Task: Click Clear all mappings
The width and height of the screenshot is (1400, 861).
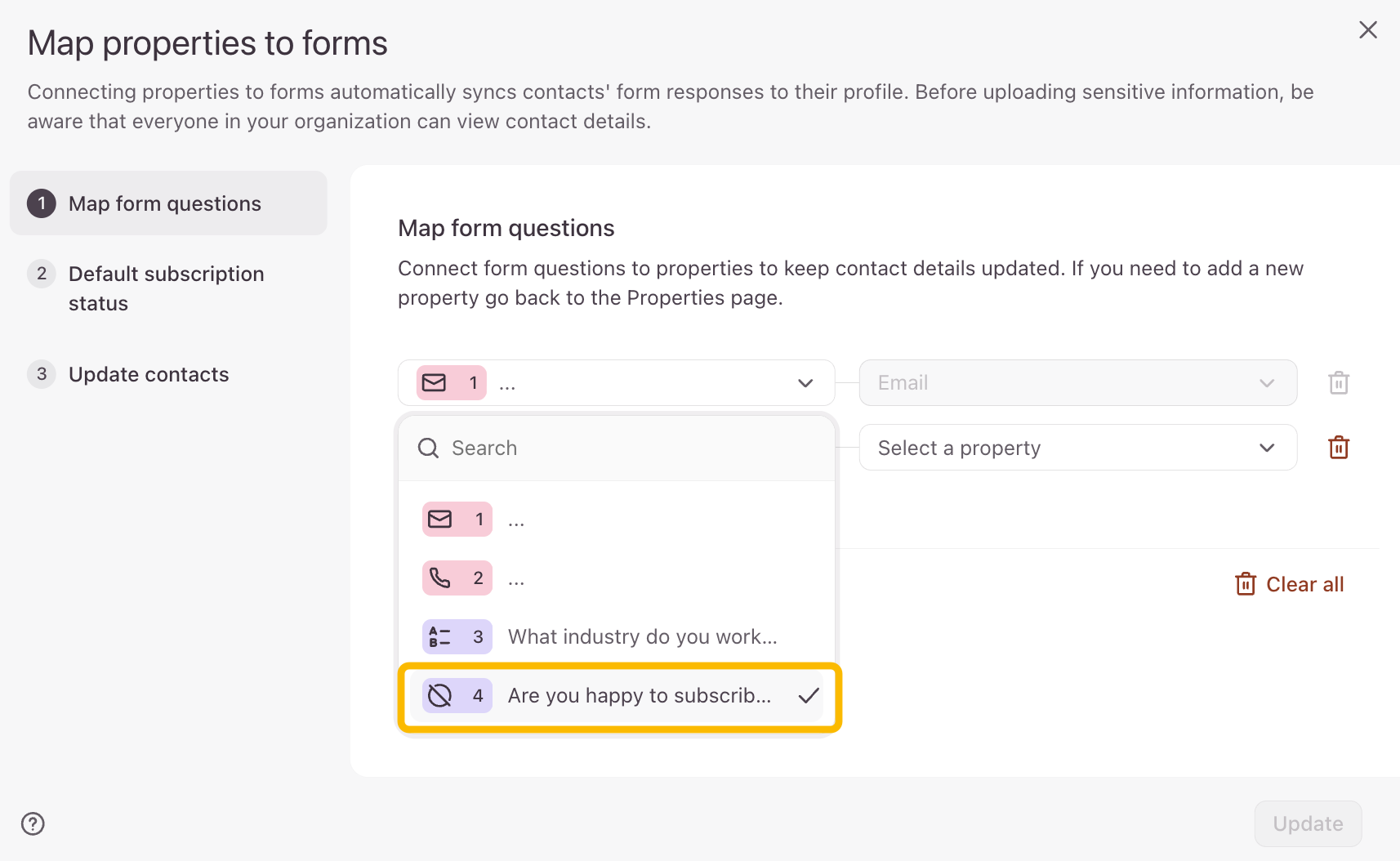Action: point(1290,584)
